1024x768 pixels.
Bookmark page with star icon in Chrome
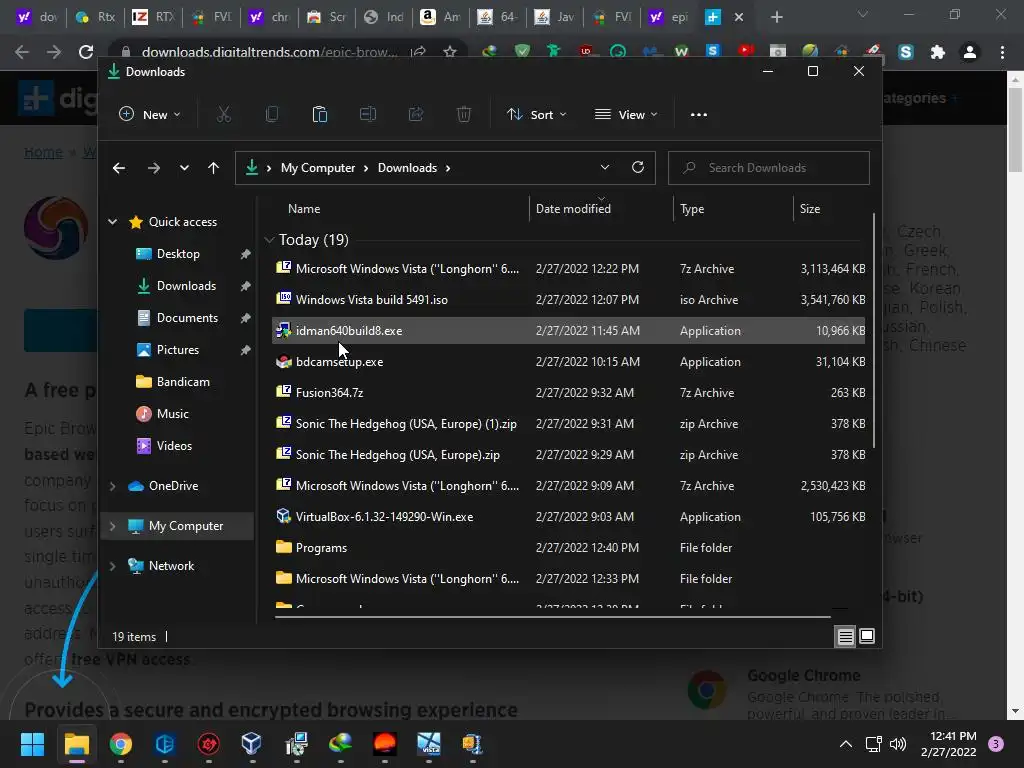point(449,52)
